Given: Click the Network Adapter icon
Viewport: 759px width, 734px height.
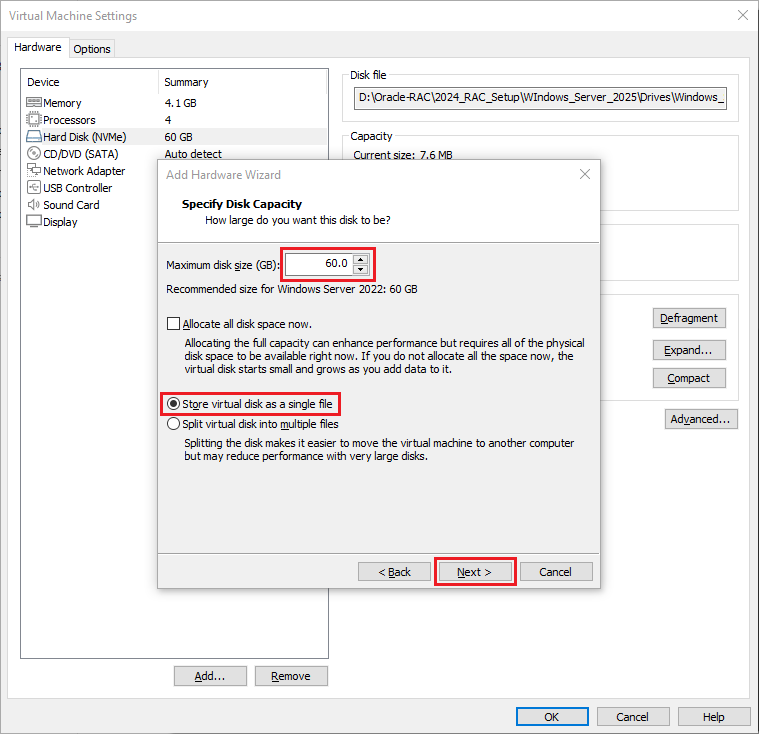Looking at the screenshot, I should pos(34,171).
